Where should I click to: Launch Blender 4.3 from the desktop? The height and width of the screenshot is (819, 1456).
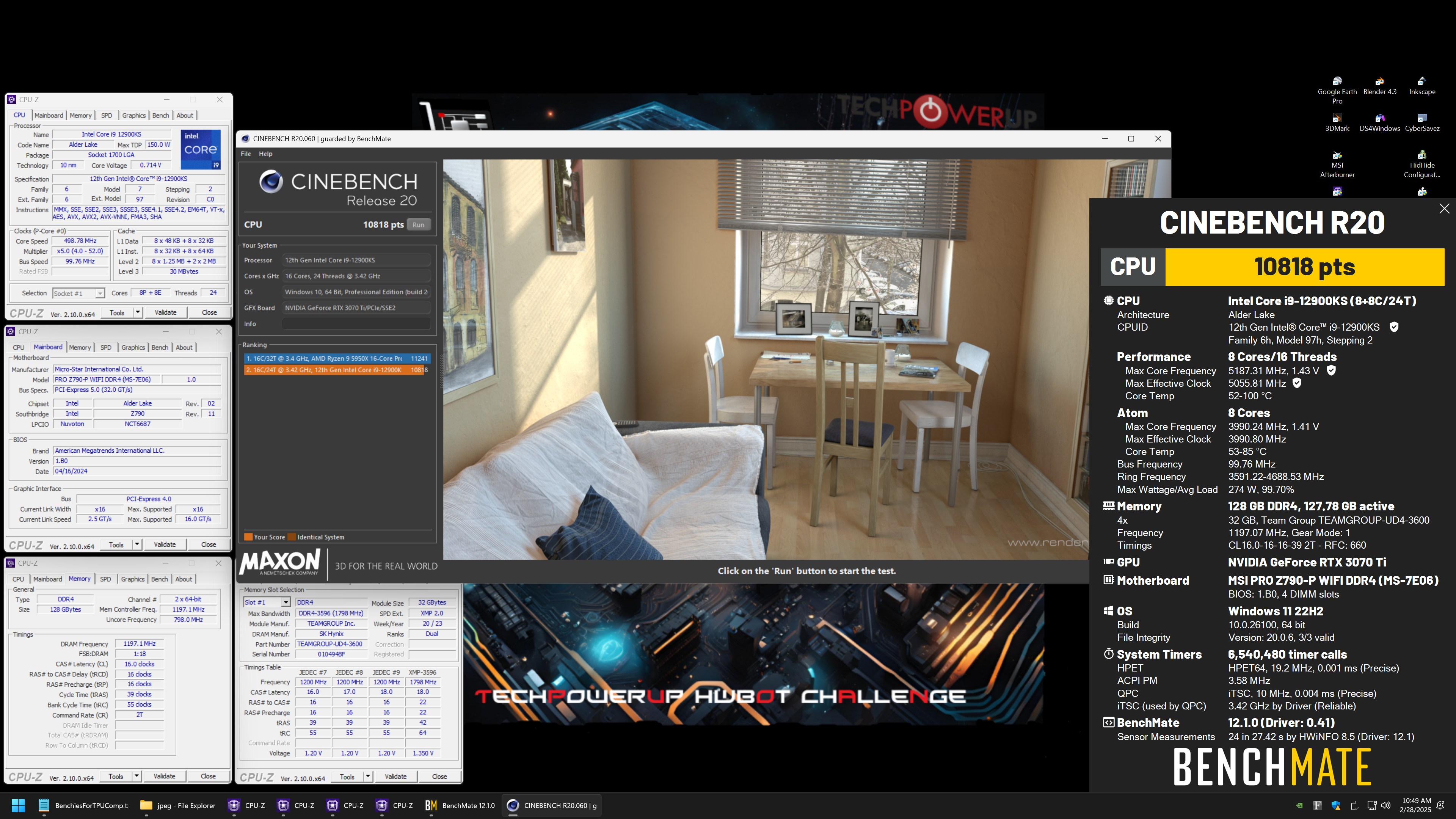click(1379, 86)
